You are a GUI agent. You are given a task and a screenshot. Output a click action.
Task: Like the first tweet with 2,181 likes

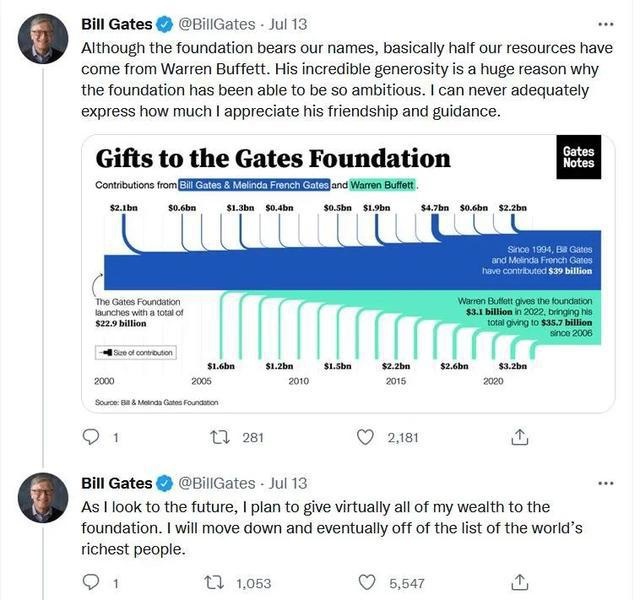click(x=365, y=437)
